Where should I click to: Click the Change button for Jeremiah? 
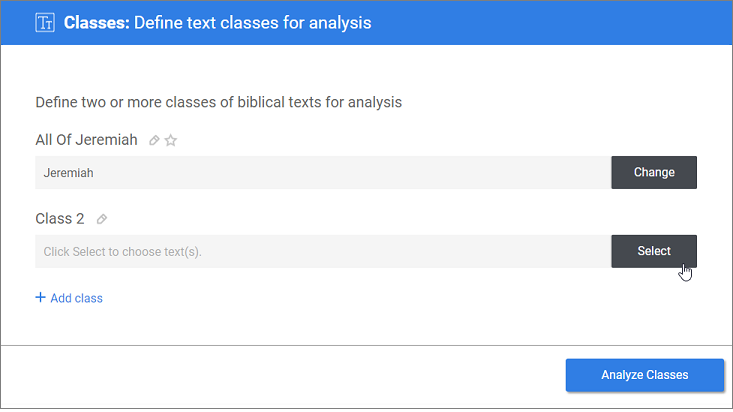(x=654, y=173)
